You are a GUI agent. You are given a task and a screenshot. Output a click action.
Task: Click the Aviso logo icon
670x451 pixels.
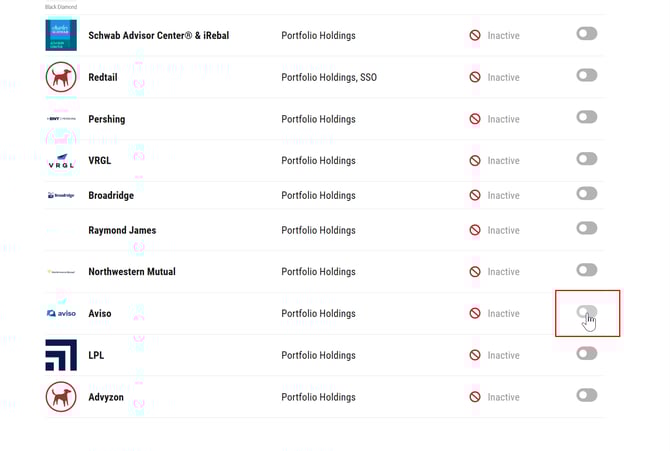61,313
